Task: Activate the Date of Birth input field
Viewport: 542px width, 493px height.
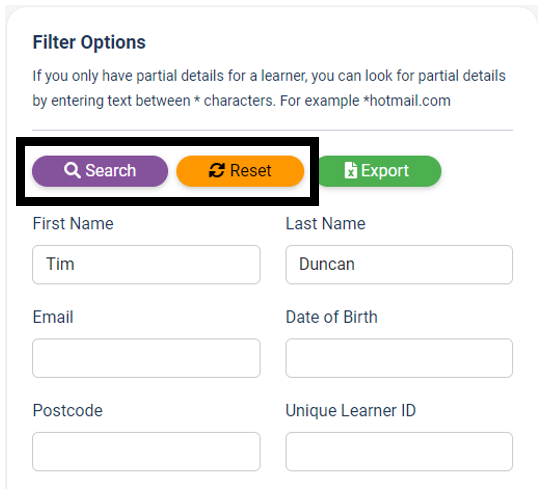Action: (x=399, y=358)
